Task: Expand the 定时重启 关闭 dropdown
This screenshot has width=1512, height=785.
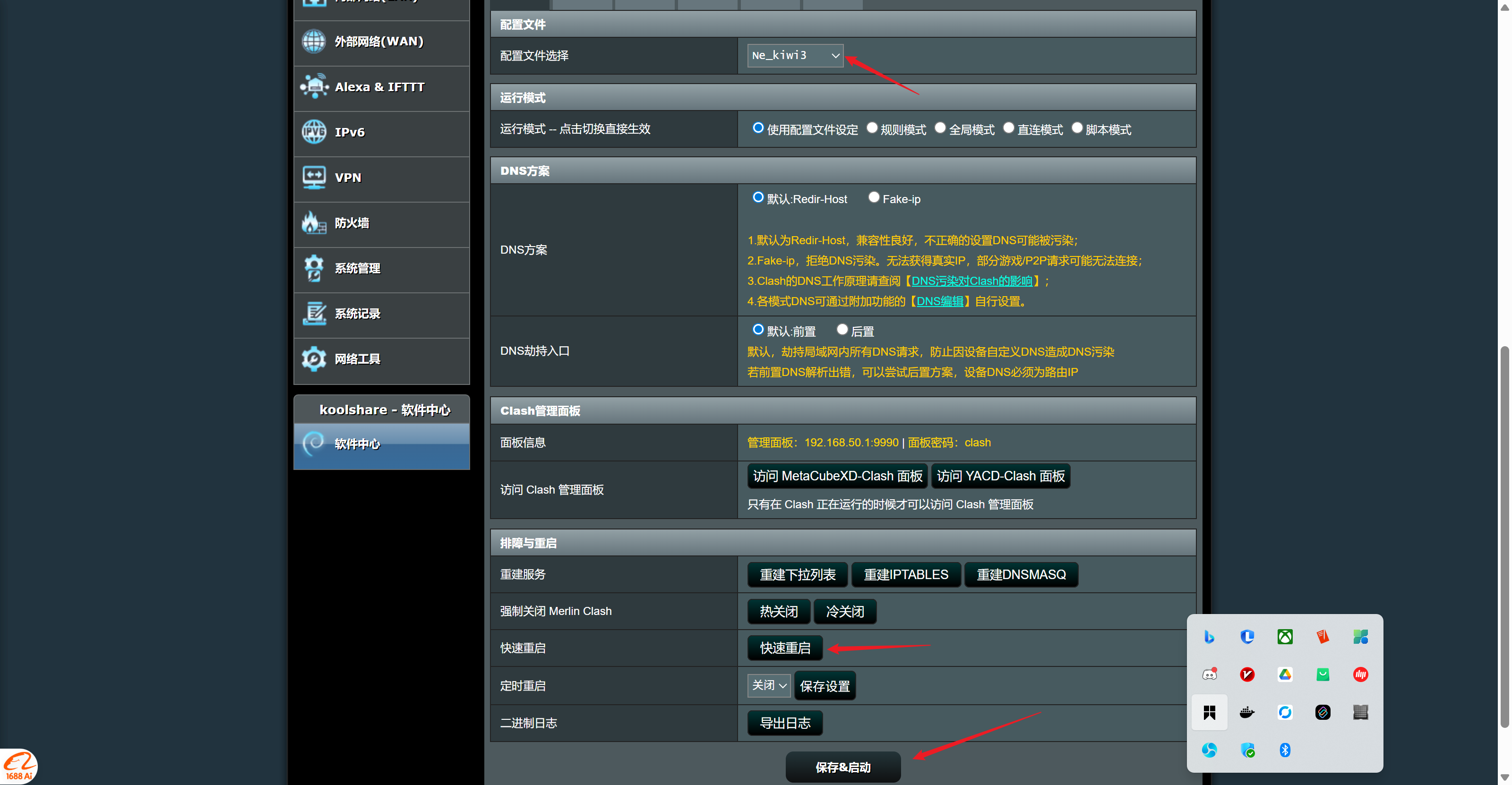Action: [x=768, y=685]
